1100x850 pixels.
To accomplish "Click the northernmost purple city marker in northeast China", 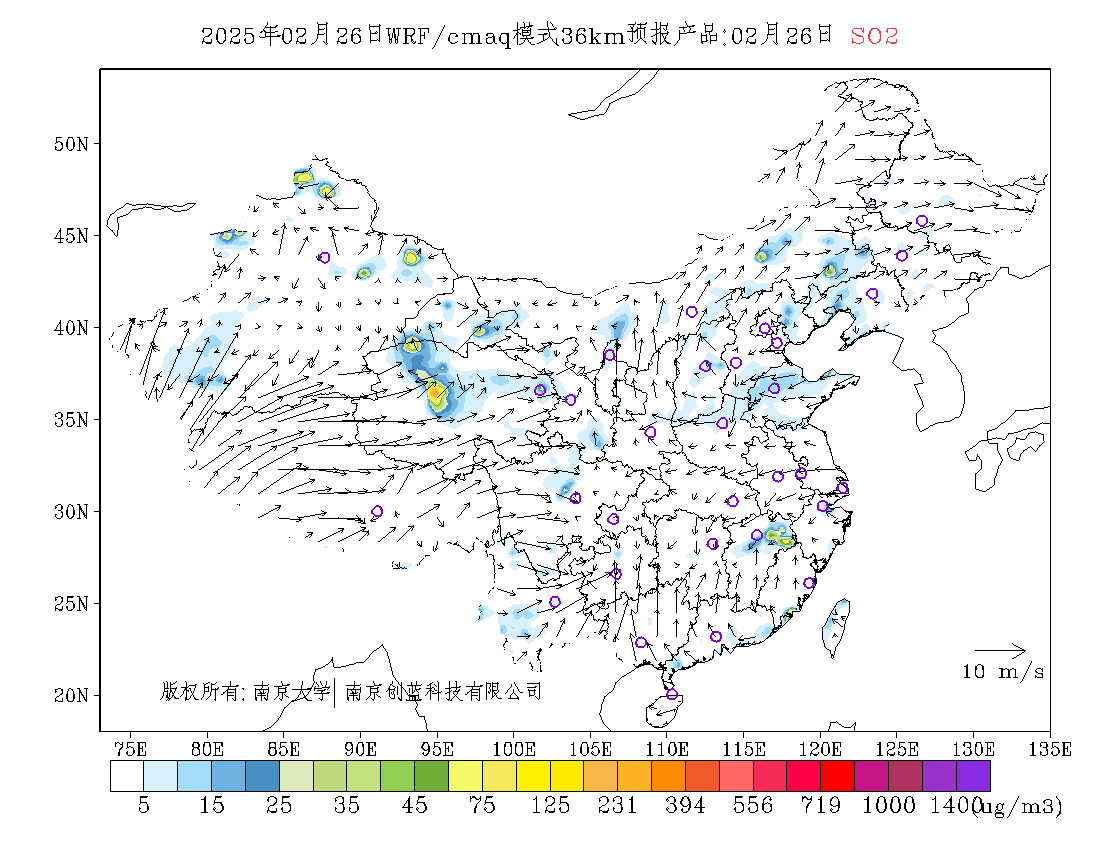I will point(922,221).
